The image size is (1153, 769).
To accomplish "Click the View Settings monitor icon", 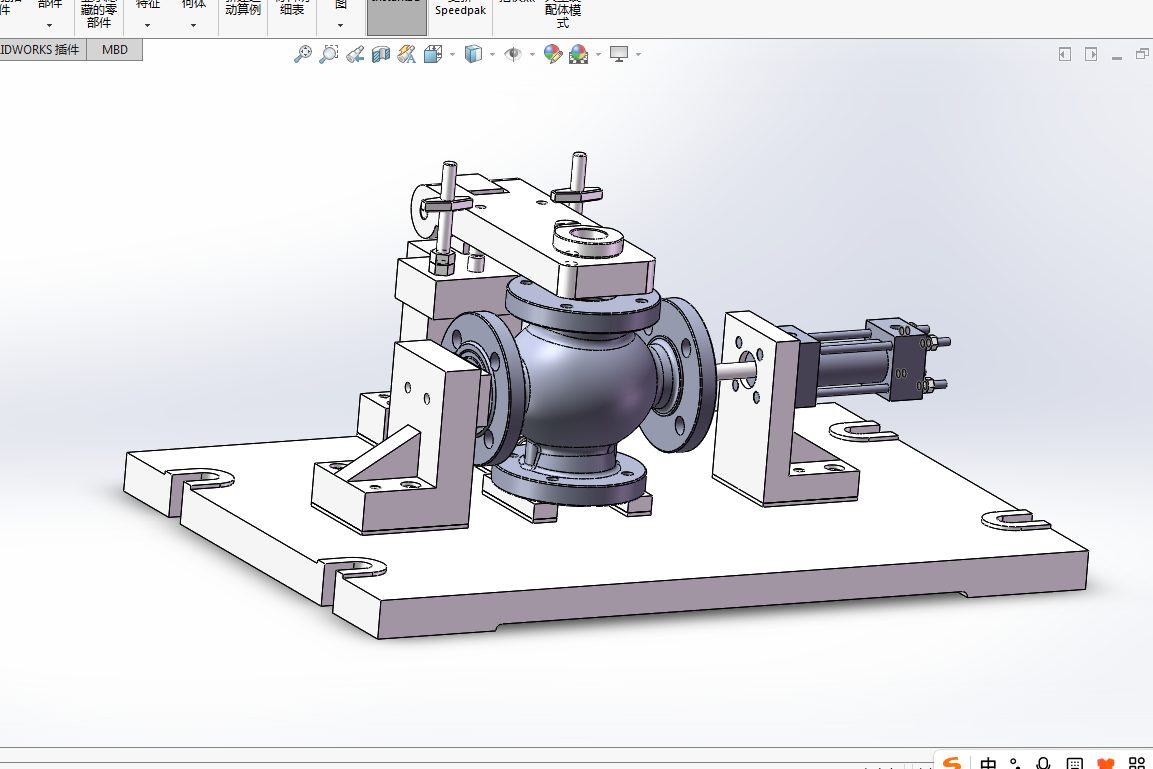I will tap(619, 54).
